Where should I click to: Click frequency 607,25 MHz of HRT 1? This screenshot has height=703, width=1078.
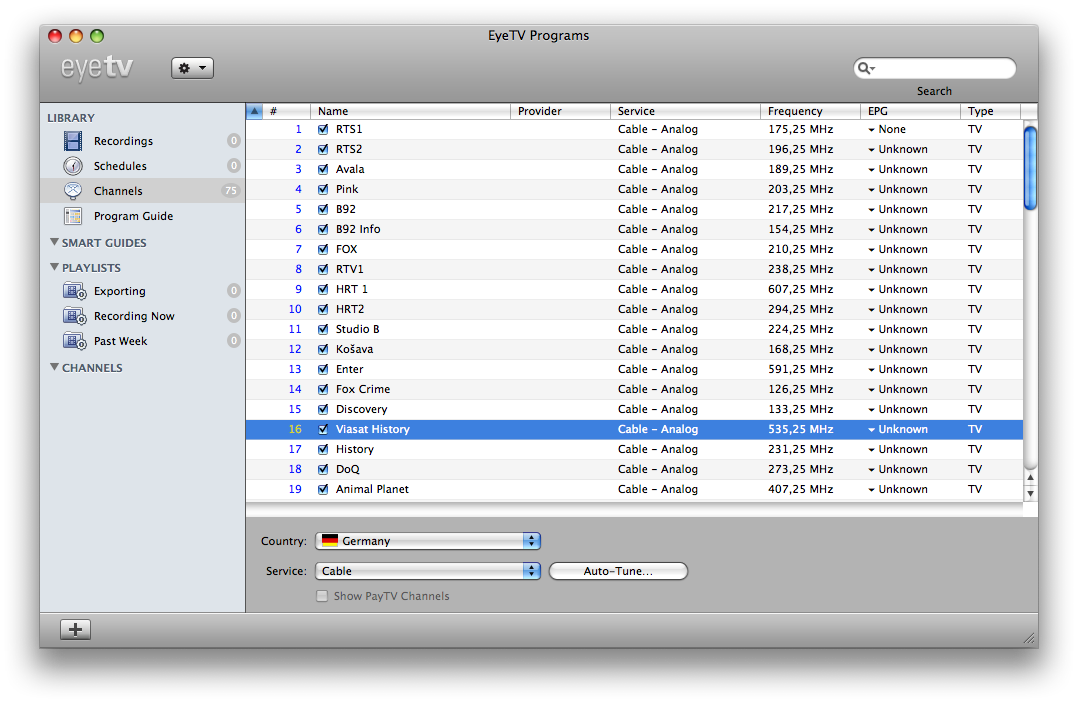[x=800, y=289]
